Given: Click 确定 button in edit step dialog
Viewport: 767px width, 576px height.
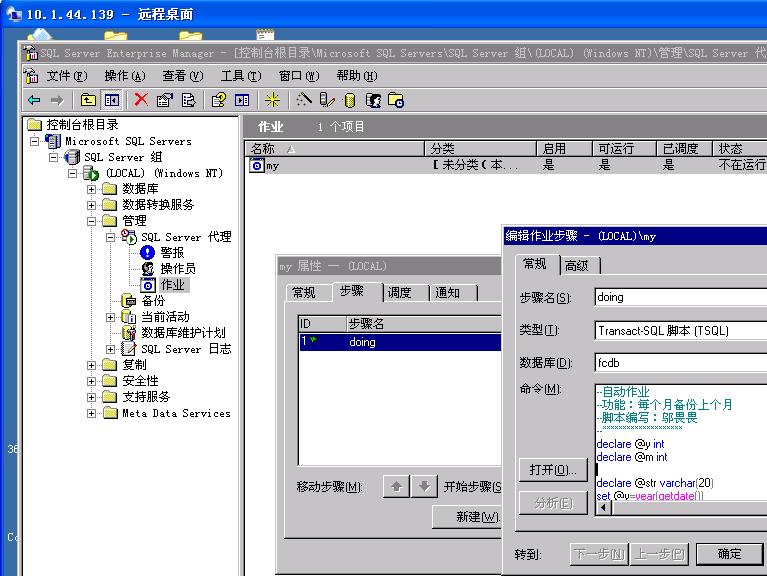Looking at the screenshot, I should click(x=729, y=554).
